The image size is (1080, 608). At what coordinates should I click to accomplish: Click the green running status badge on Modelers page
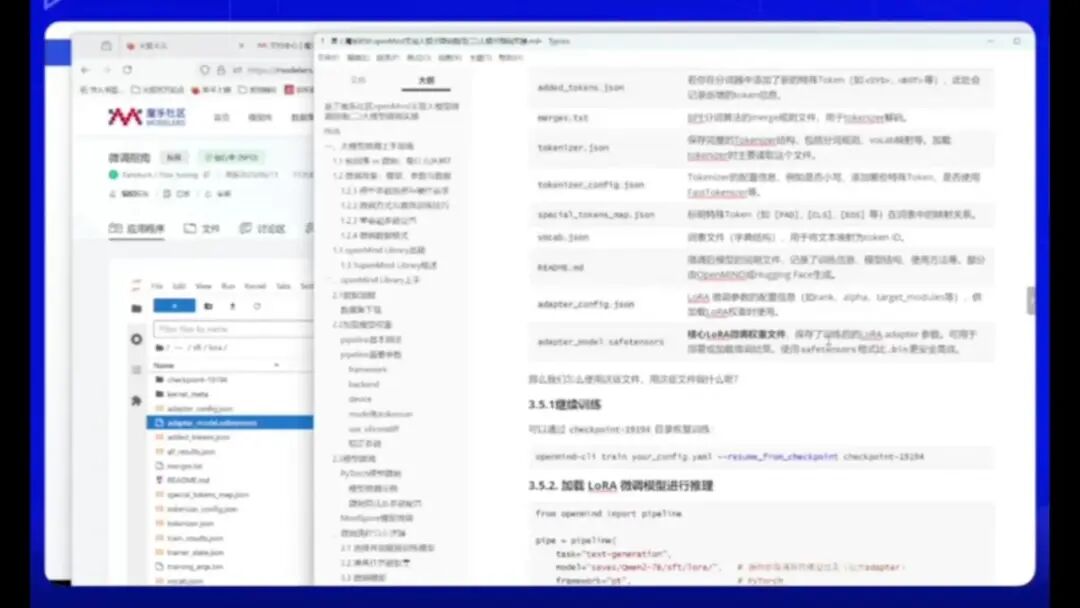(x=231, y=157)
